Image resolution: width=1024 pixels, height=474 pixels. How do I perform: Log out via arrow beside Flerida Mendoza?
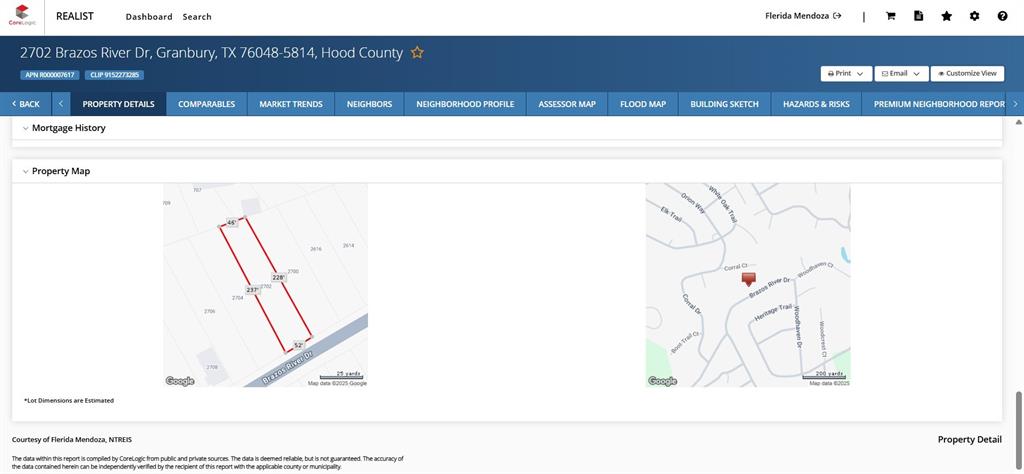pos(837,16)
